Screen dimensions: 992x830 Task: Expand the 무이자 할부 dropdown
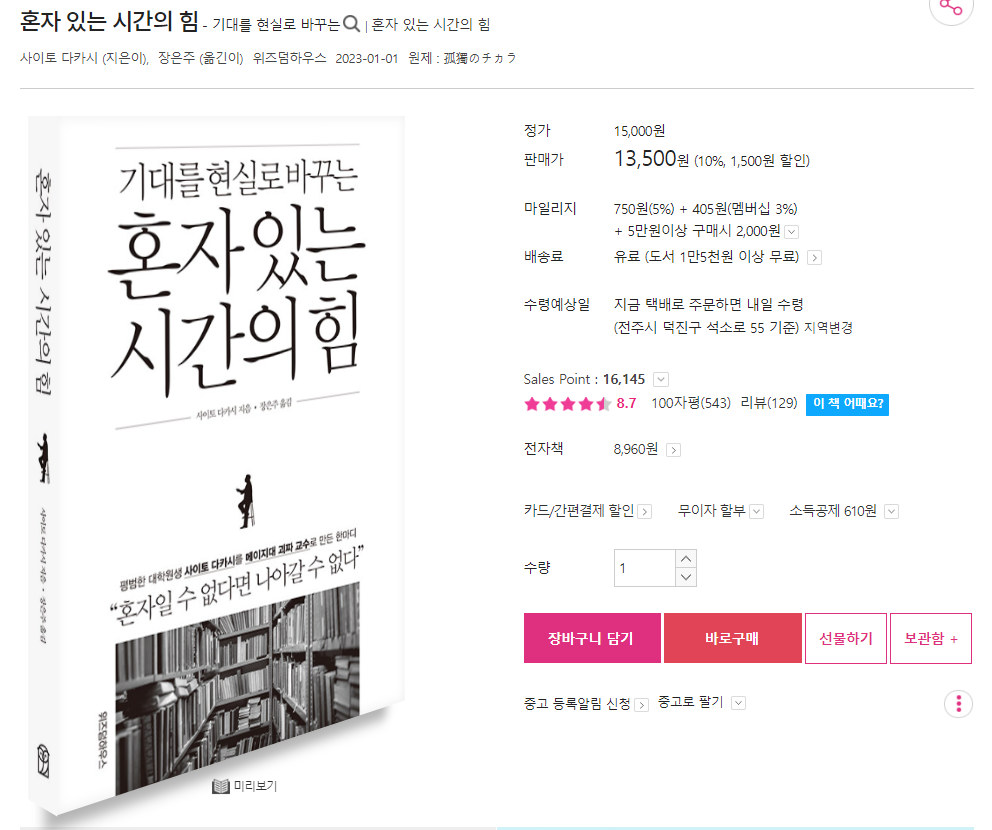757,511
